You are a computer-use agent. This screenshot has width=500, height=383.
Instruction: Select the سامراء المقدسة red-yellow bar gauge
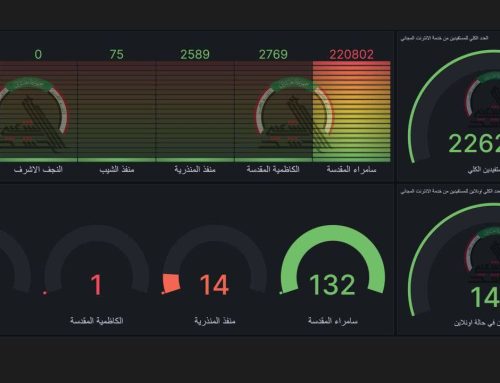click(351, 111)
